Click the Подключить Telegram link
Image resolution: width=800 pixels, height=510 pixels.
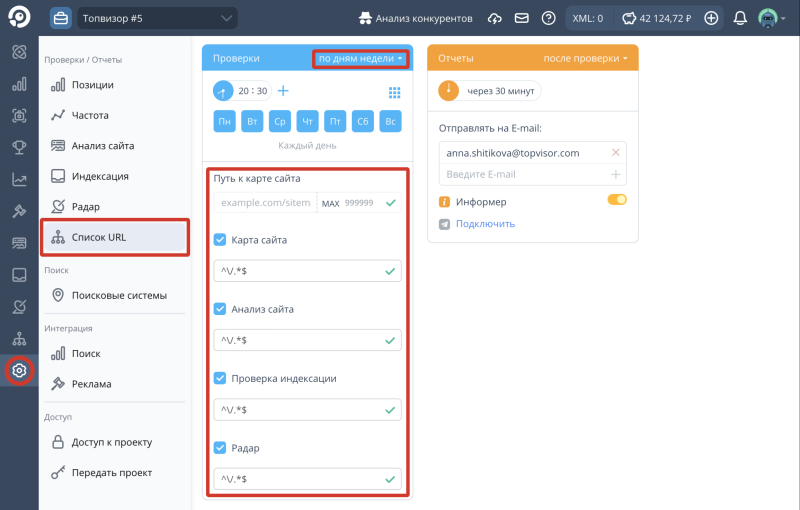485,224
